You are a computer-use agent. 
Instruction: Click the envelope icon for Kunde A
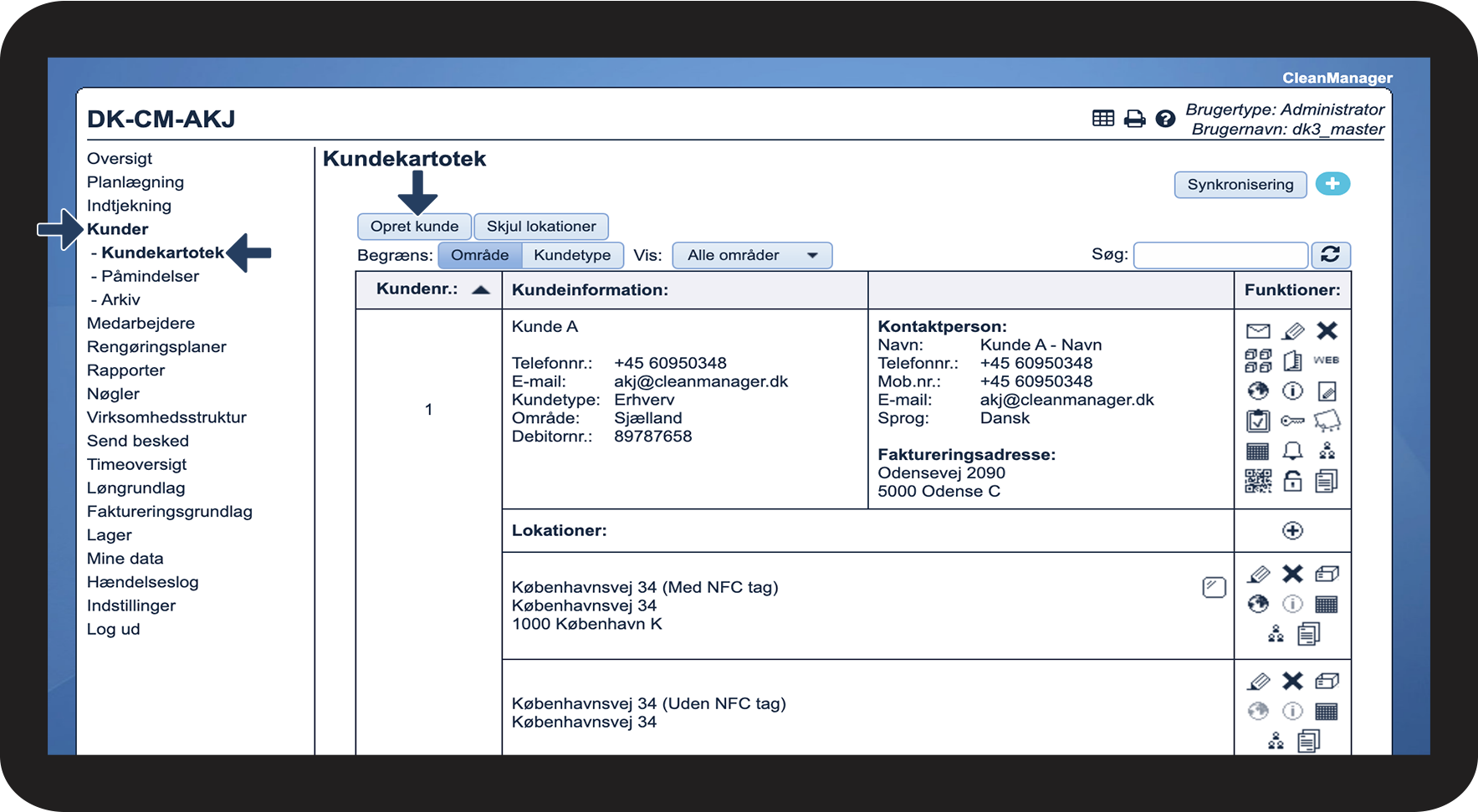click(1257, 331)
